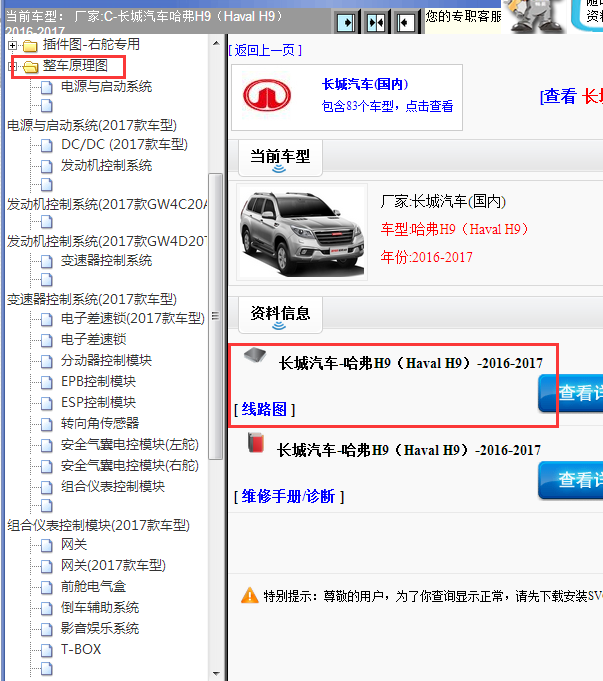Click the red book icon of 维修手册 entry
The width and height of the screenshot is (603, 681).
click(x=256, y=442)
